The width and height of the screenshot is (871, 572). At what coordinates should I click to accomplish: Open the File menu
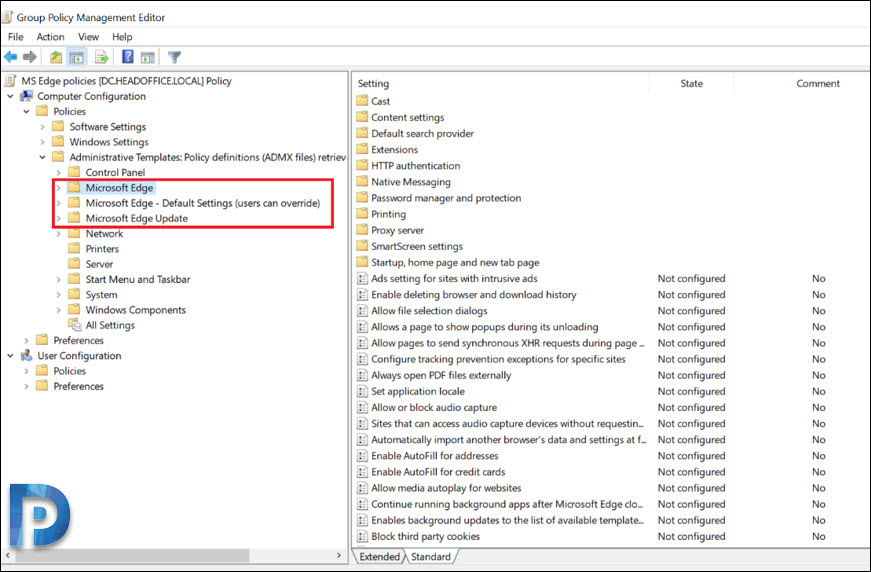[16, 37]
